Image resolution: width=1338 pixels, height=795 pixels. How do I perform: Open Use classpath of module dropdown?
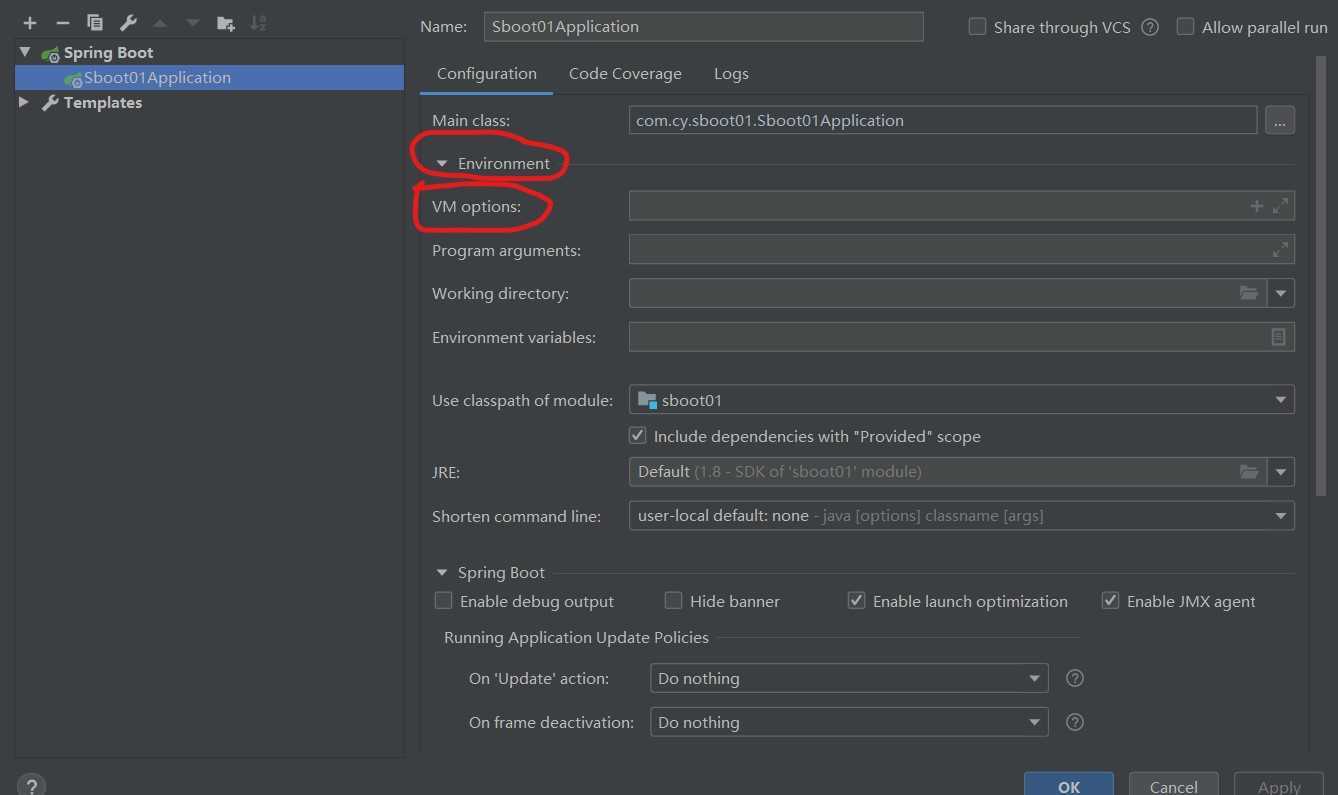click(1281, 400)
